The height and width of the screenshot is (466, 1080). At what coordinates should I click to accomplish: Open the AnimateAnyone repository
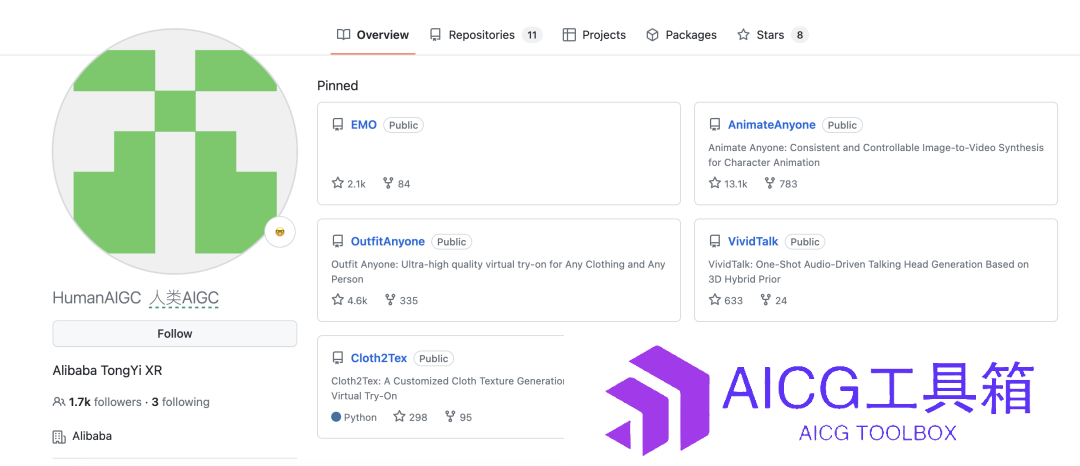(771, 125)
